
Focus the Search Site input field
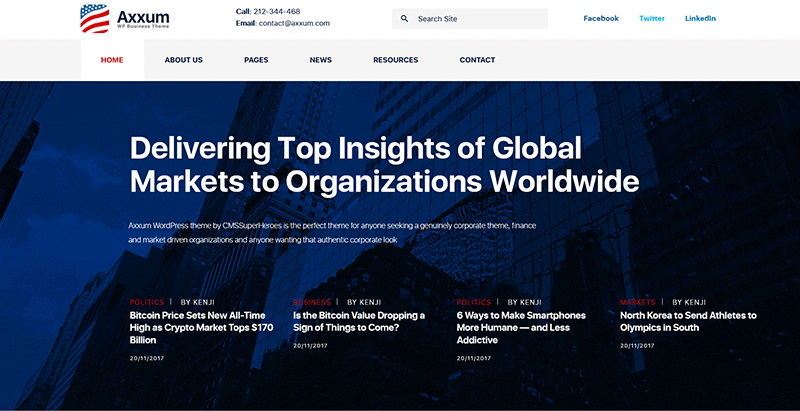click(470, 19)
